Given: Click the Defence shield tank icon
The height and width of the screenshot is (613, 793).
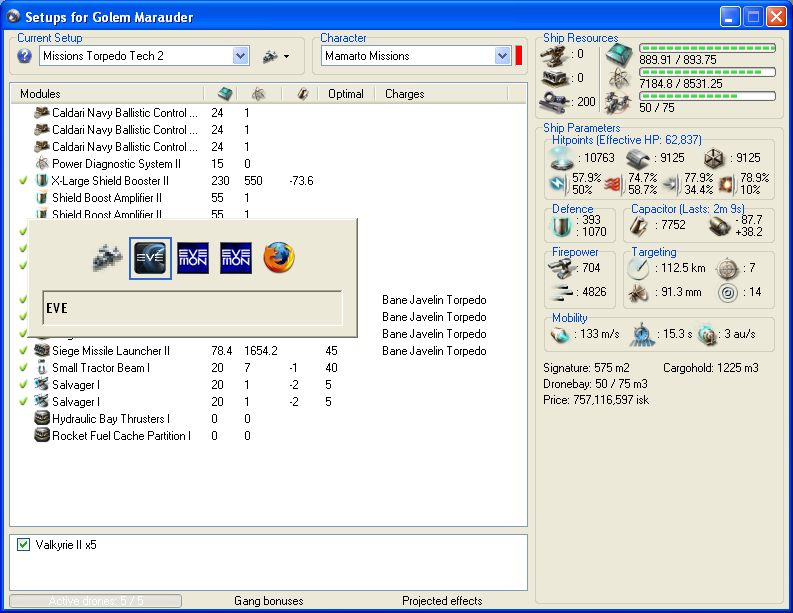Looking at the screenshot, I should 560,226.
